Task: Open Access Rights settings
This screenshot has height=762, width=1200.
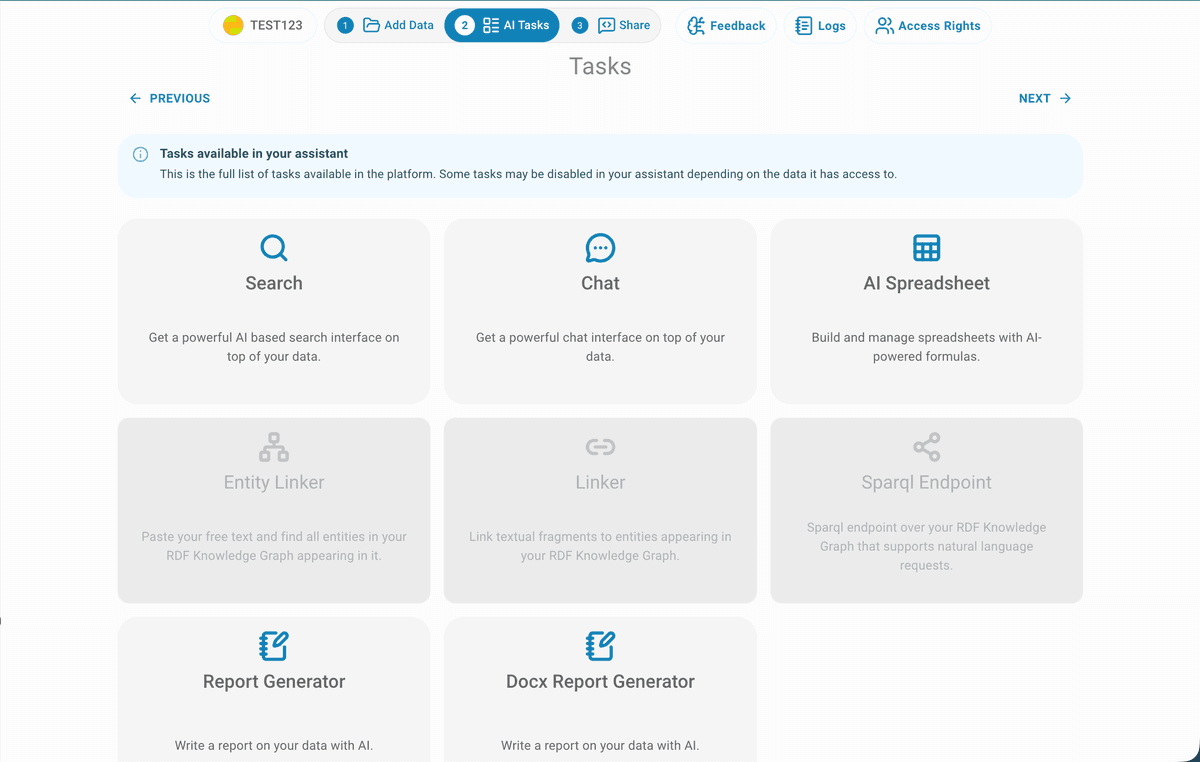Action: click(x=927, y=26)
